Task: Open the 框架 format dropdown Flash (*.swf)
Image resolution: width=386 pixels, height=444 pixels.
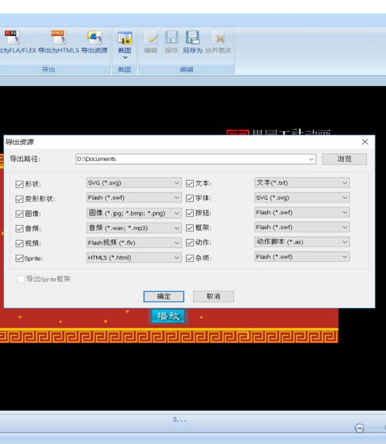Action: [x=302, y=227]
